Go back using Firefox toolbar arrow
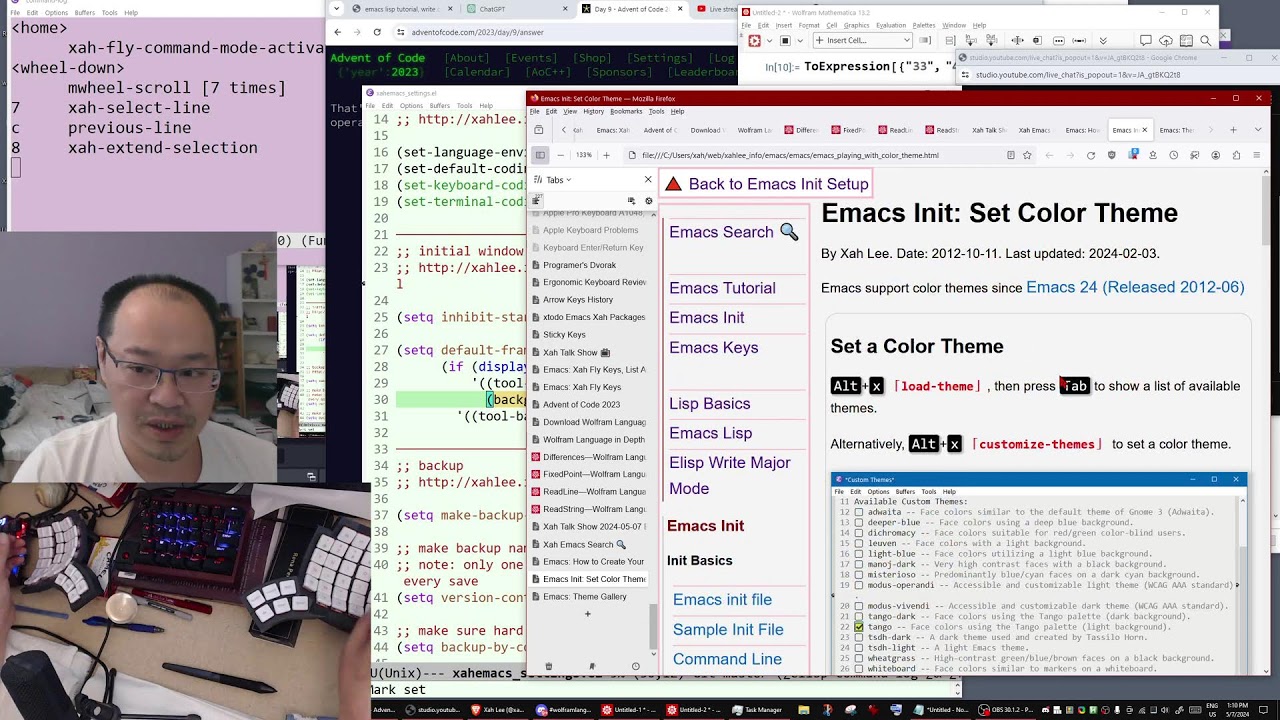 pyautogui.click(x=1049, y=155)
